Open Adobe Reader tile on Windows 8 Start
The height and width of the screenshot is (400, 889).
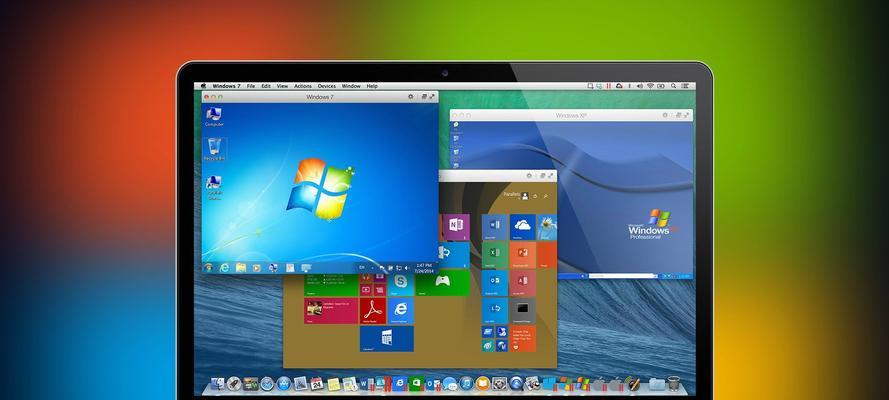(x=373, y=310)
